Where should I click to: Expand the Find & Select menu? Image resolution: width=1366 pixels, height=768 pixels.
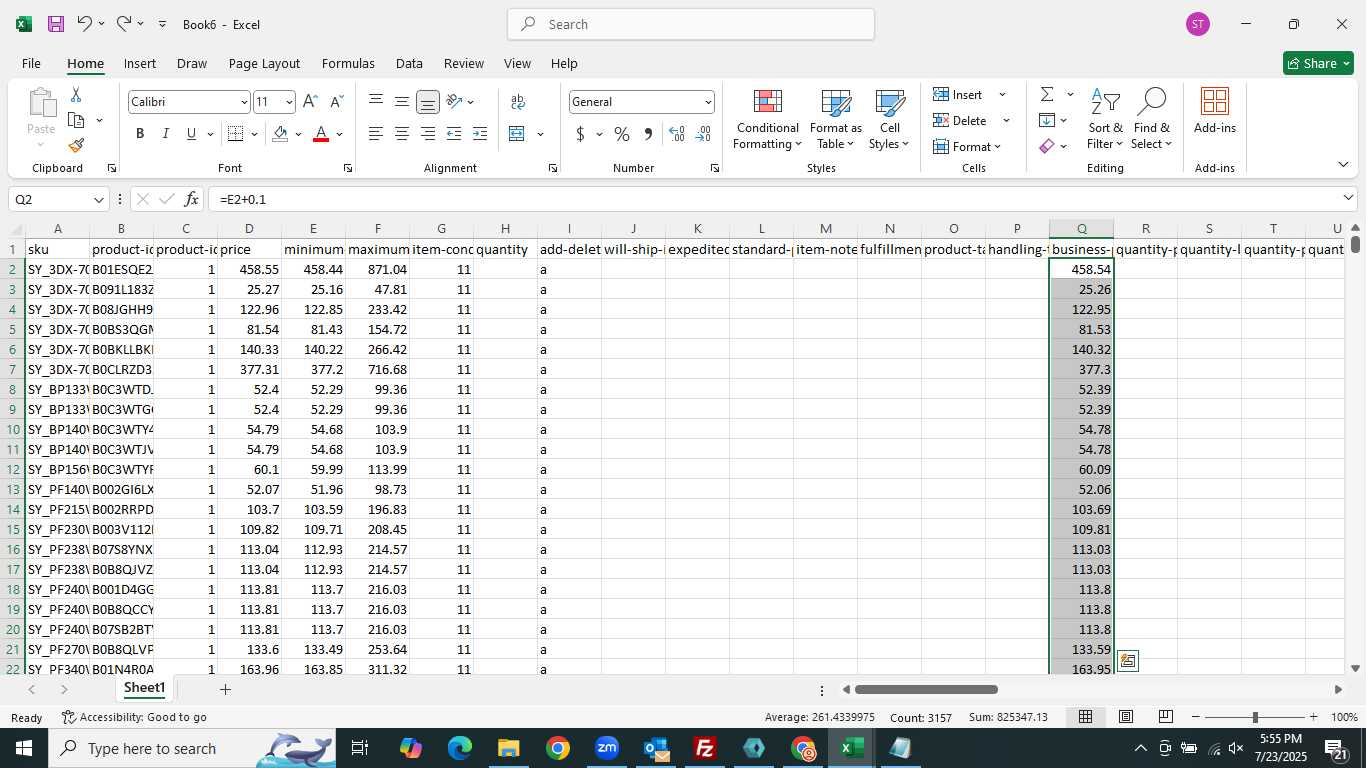click(x=1151, y=120)
